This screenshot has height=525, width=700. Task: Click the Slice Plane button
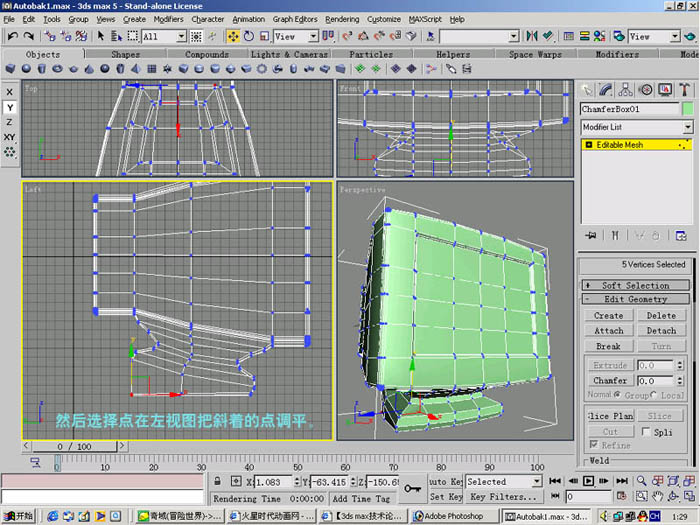[610, 416]
